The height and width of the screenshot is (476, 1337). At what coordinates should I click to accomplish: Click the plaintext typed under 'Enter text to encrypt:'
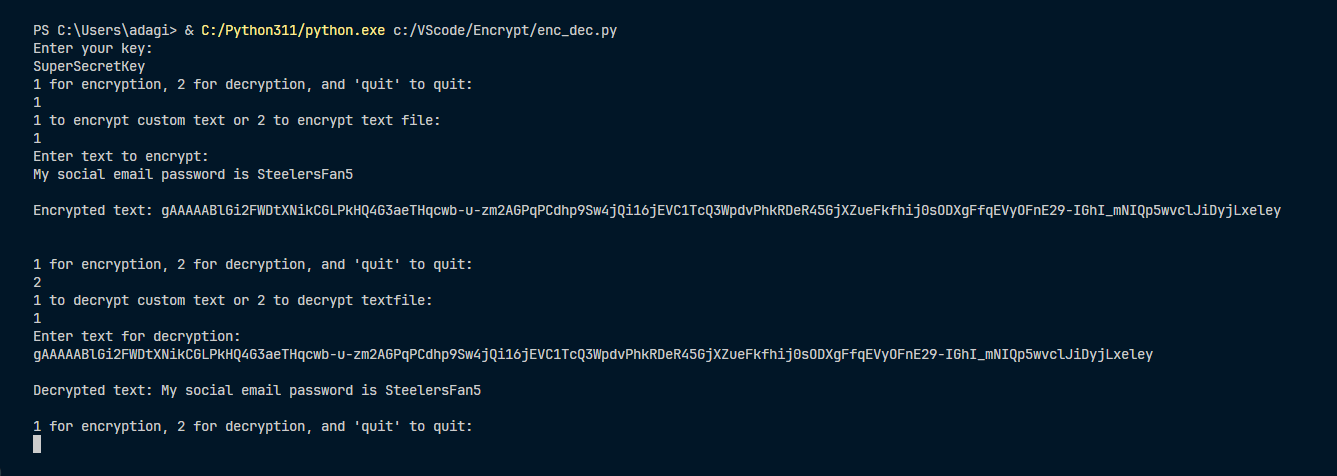click(193, 174)
